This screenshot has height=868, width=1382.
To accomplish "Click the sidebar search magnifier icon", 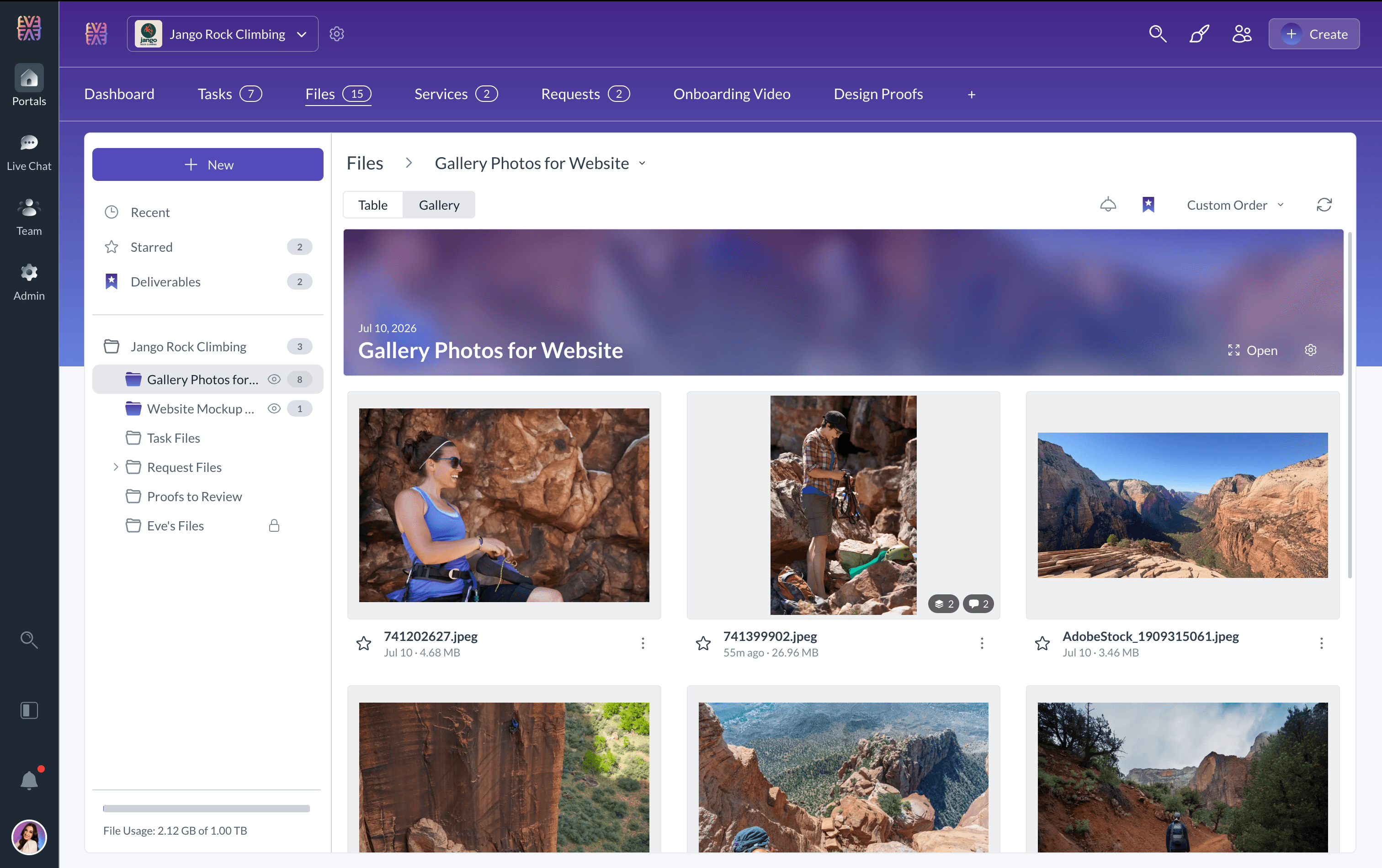I will (x=29, y=640).
